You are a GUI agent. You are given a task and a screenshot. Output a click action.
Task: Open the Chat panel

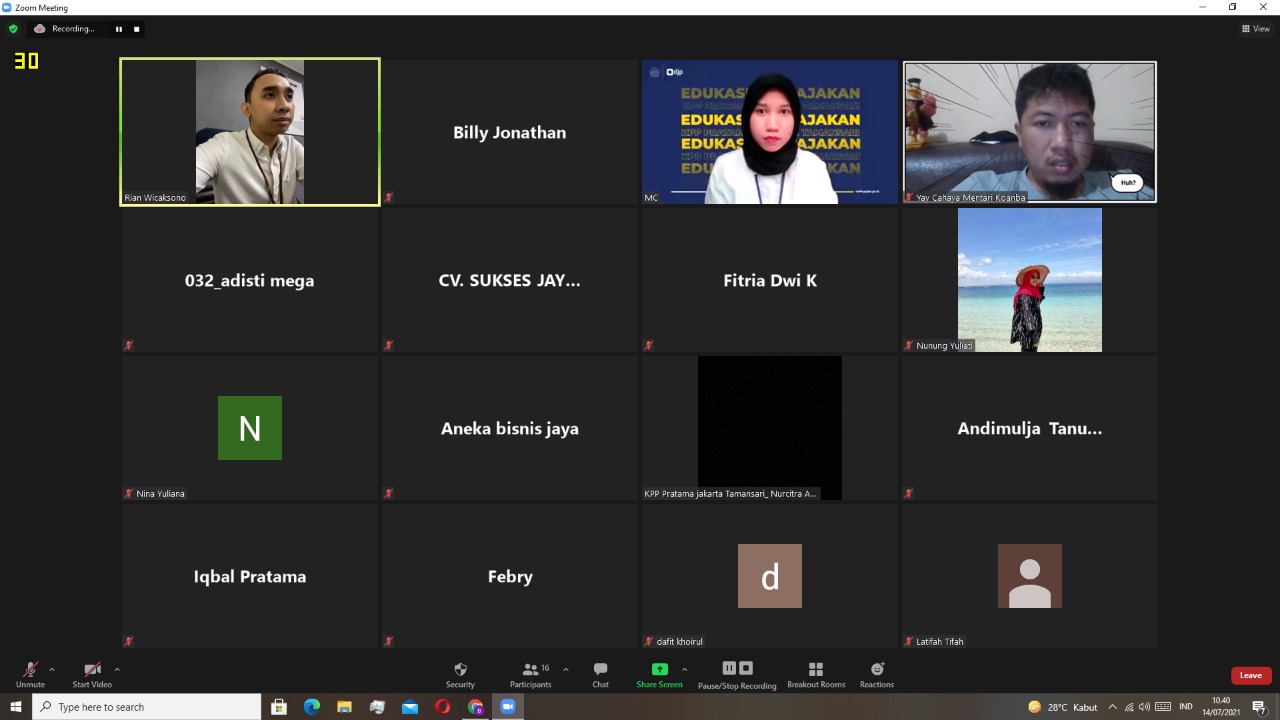click(x=600, y=674)
